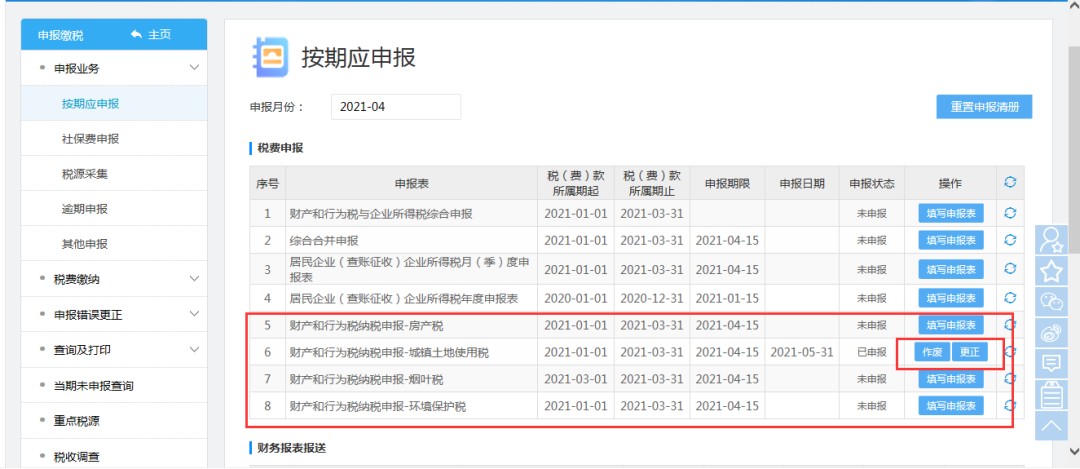Open the Weibo sidebar icon
Viewport: 1080px width, 469px height.
tap(1051, 332)
